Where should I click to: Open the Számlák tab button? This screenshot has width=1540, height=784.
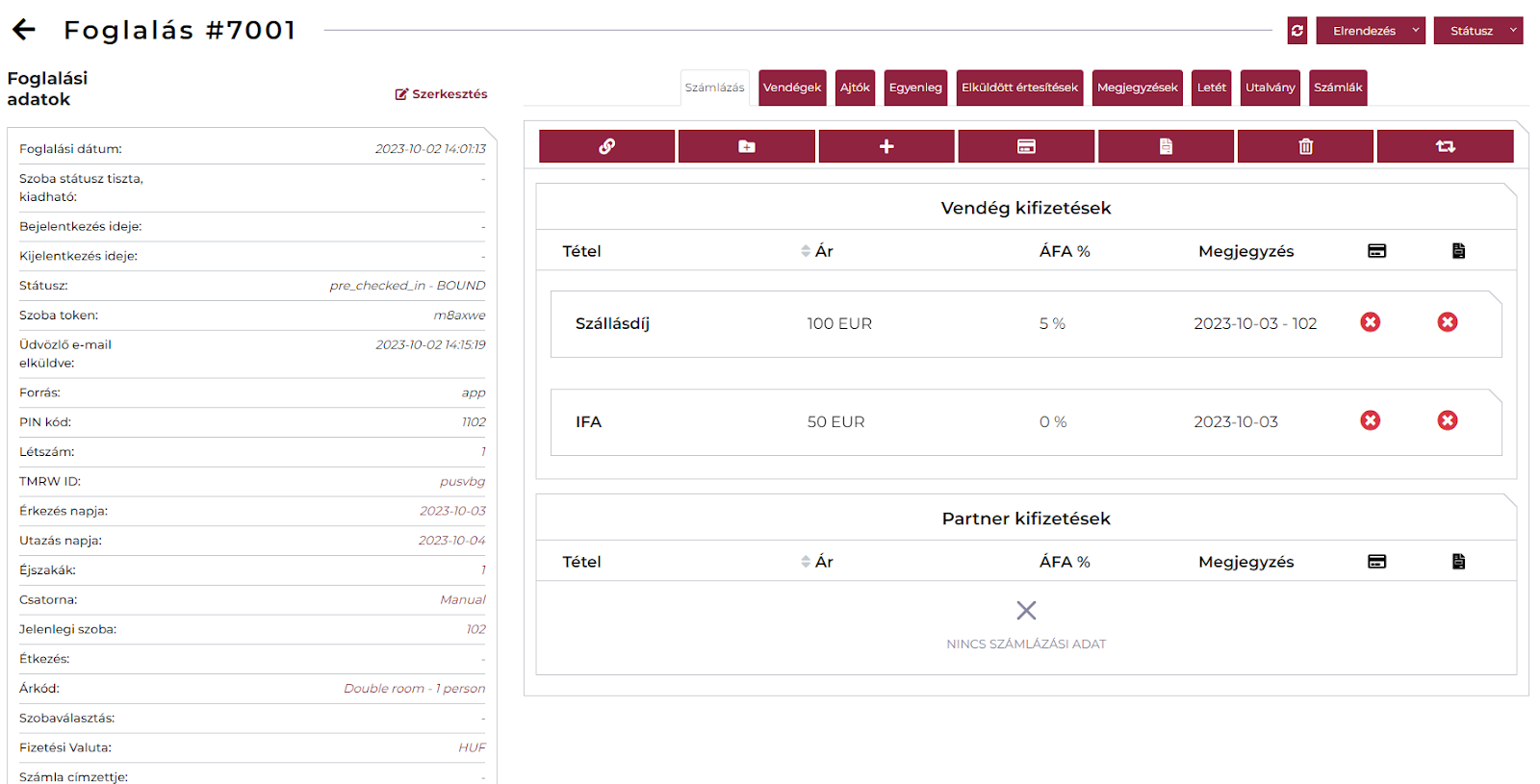pyautogui.click(x=1338, y=88)
